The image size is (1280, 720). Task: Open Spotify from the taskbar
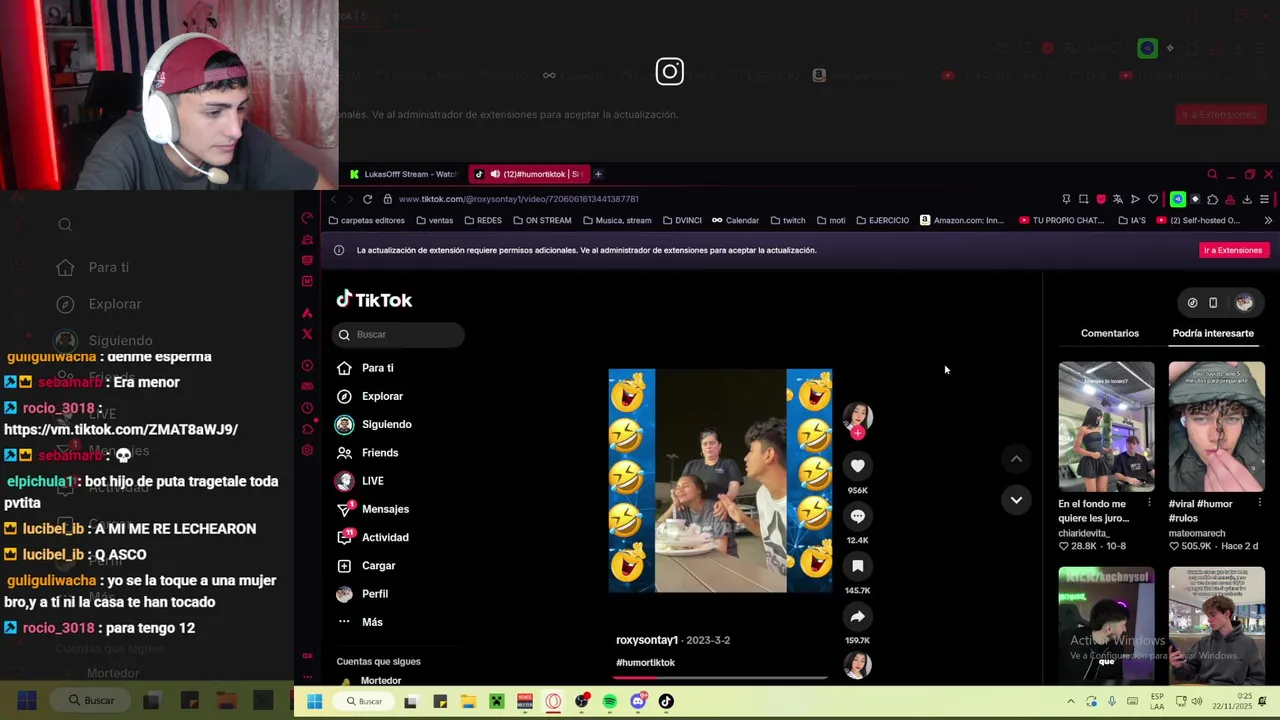(610, 701)
